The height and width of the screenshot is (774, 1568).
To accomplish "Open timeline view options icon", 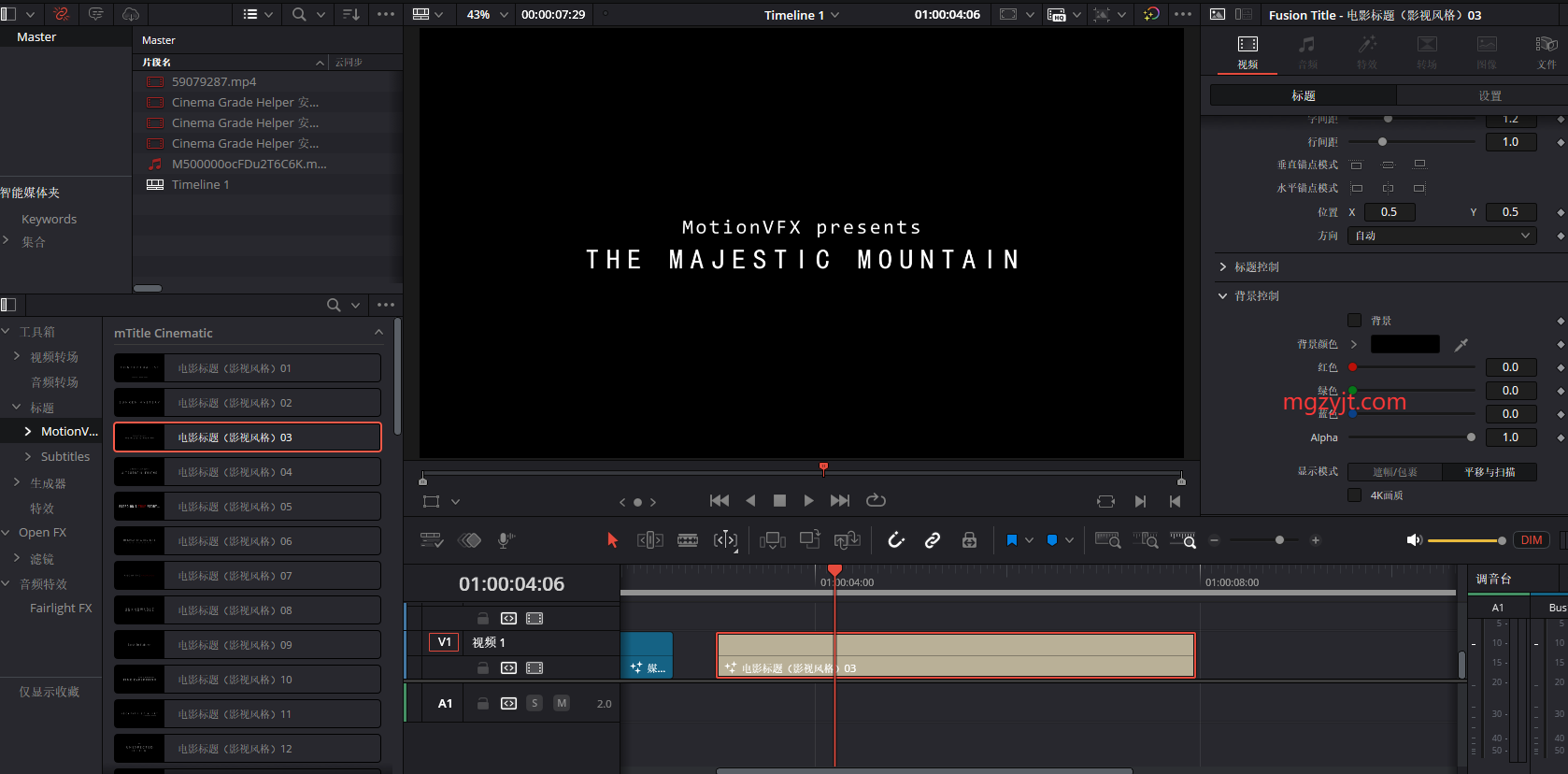I will coord(432,540).
